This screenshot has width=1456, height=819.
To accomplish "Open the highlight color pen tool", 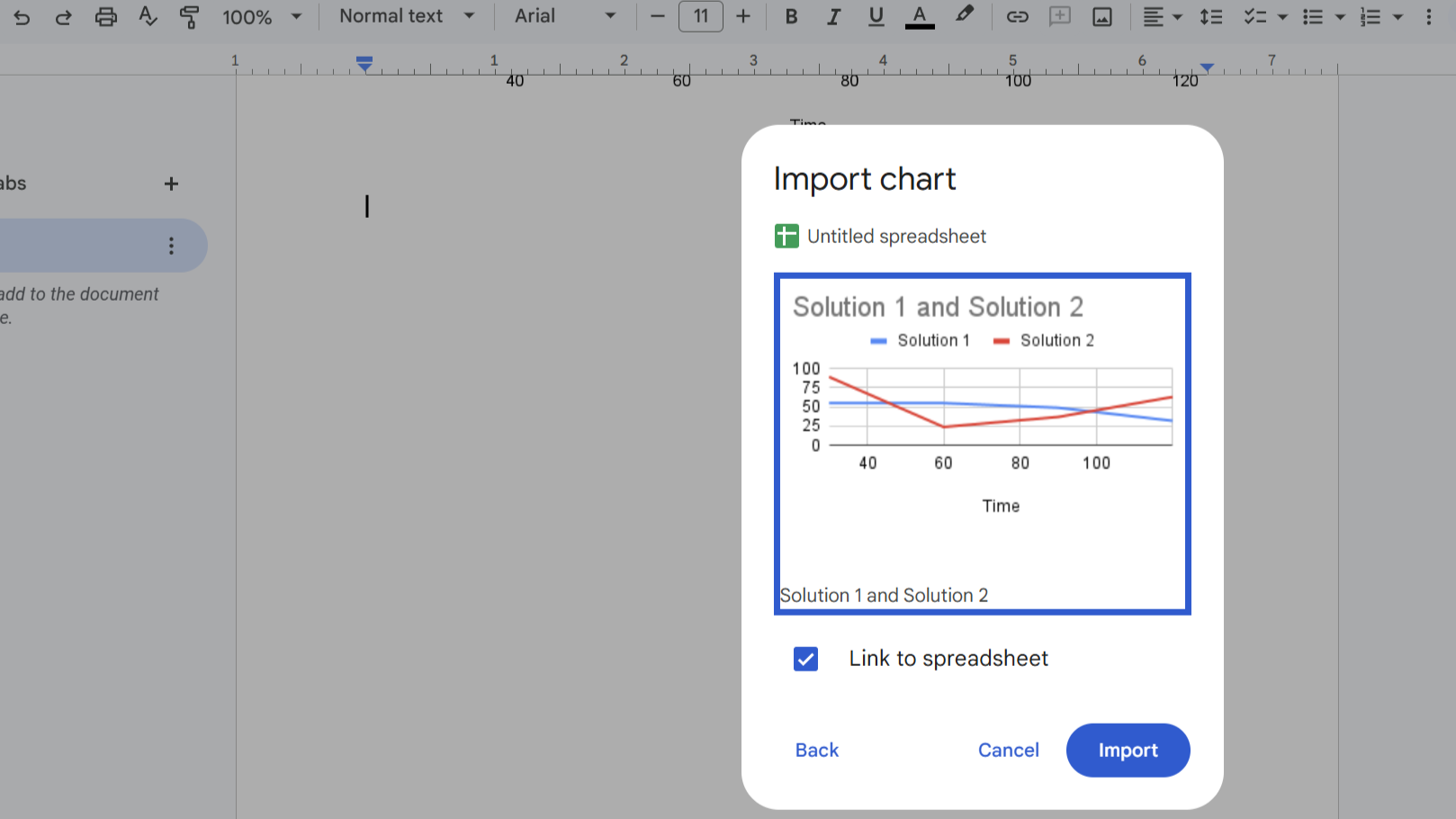I will click(964, 15).
